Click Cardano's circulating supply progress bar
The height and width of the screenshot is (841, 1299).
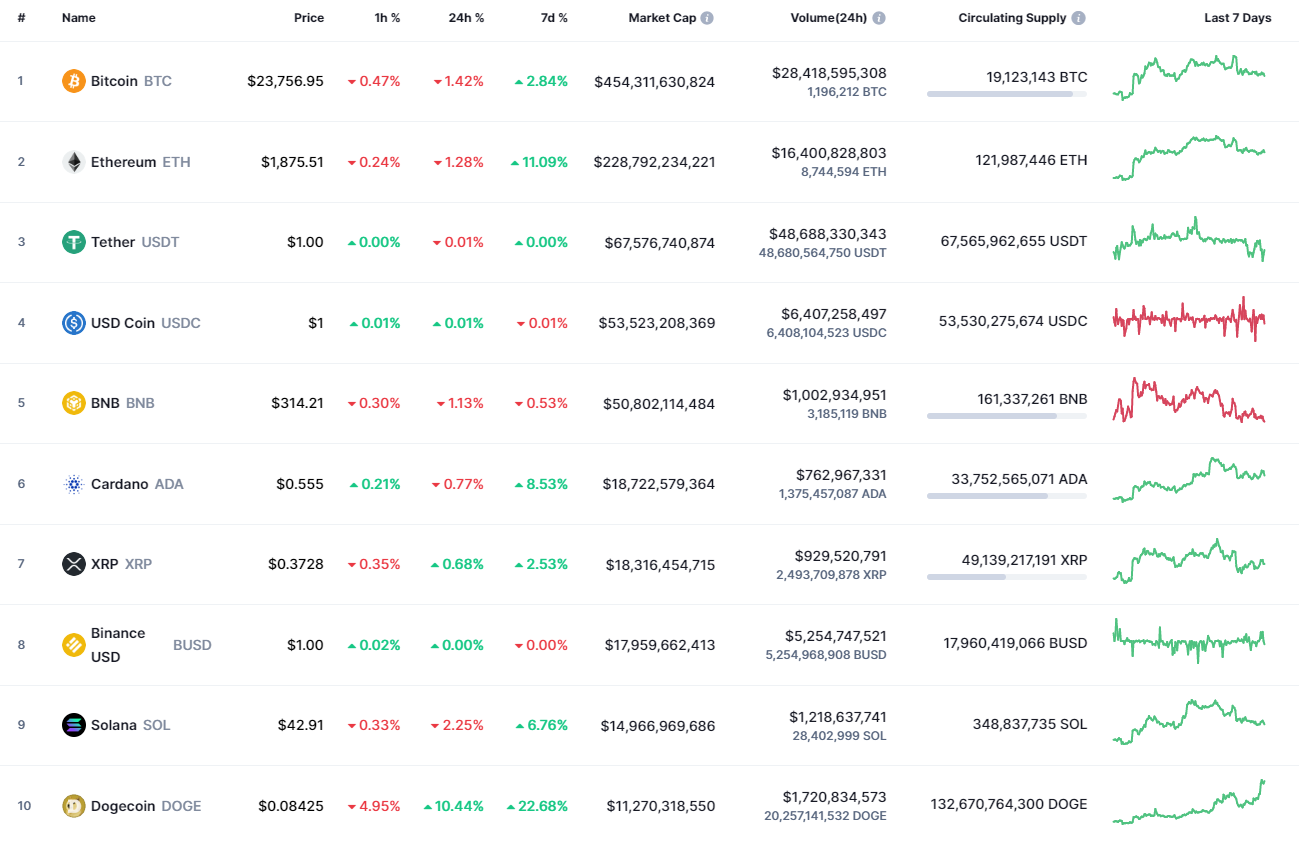[x=1007, y=495]
